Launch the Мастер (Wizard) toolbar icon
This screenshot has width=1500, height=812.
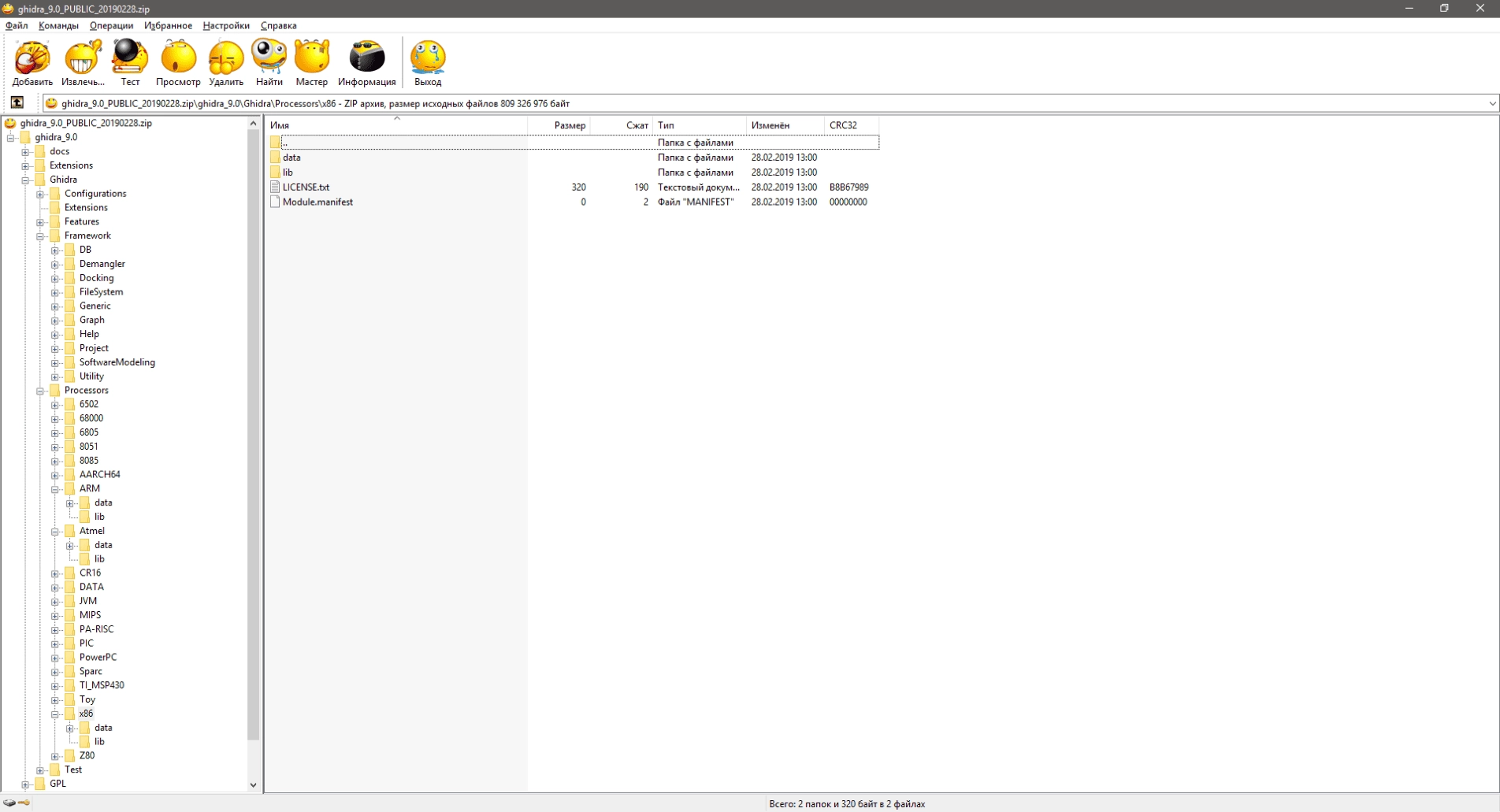click(311, 63)
